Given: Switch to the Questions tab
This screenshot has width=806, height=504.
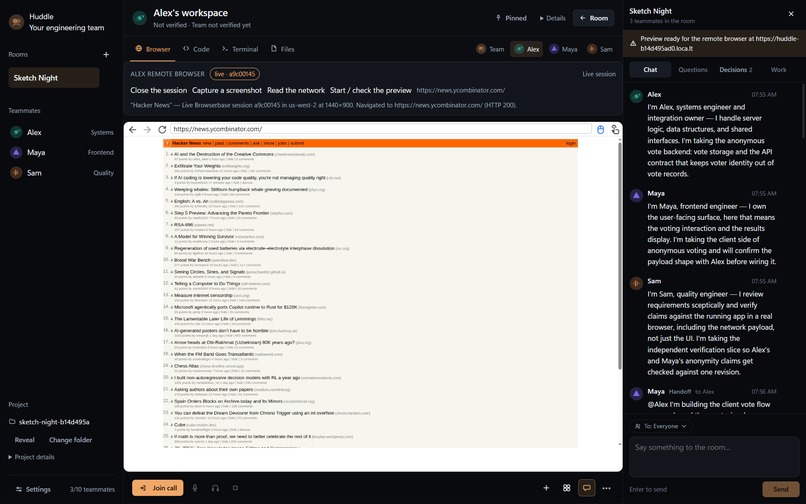Looking at the screenshot, I should [693, 69].
